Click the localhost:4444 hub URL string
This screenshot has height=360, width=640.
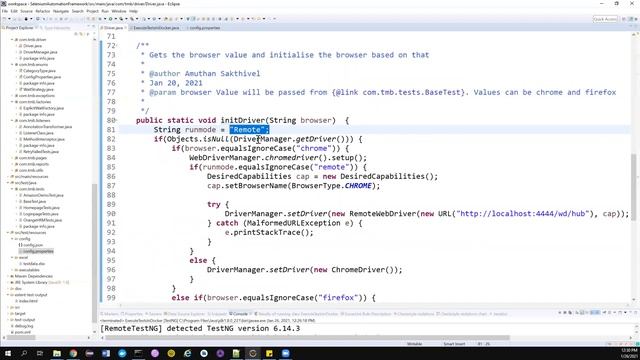coord(523,214)
